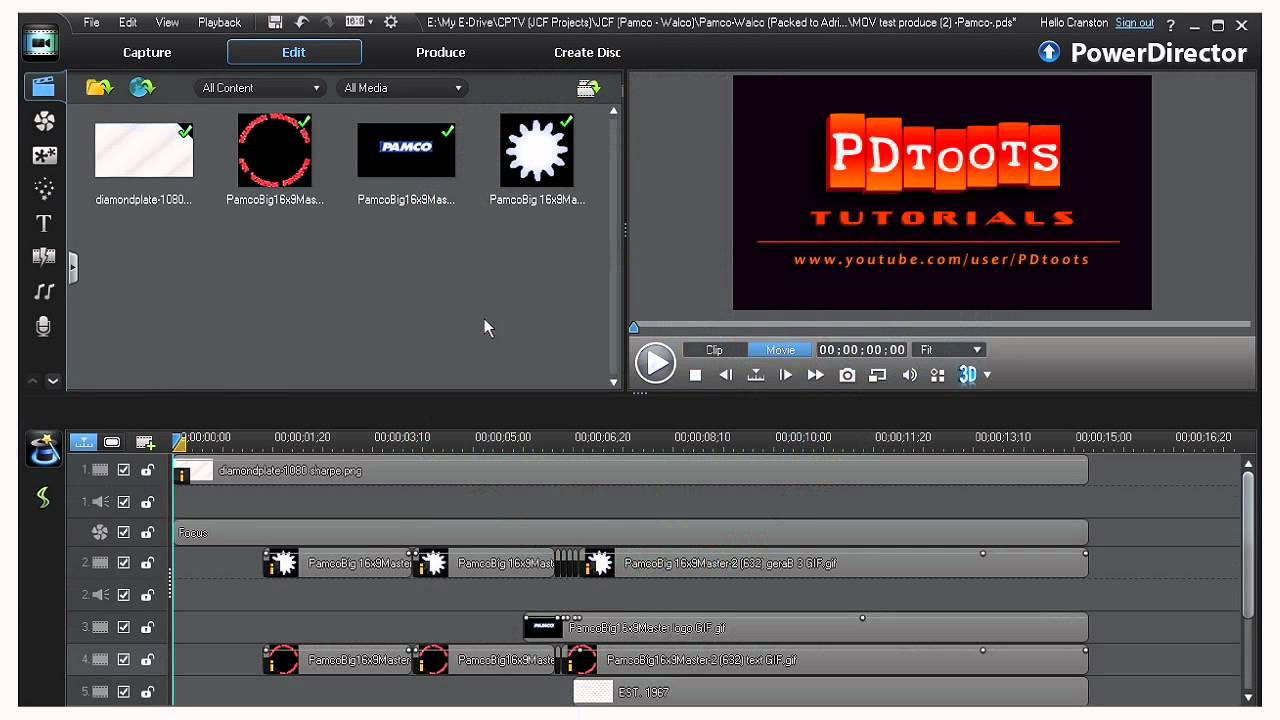Open the Playback menu
This screenshot has width=1280, height=720.
pyautogui.click(x=219, y=22)
